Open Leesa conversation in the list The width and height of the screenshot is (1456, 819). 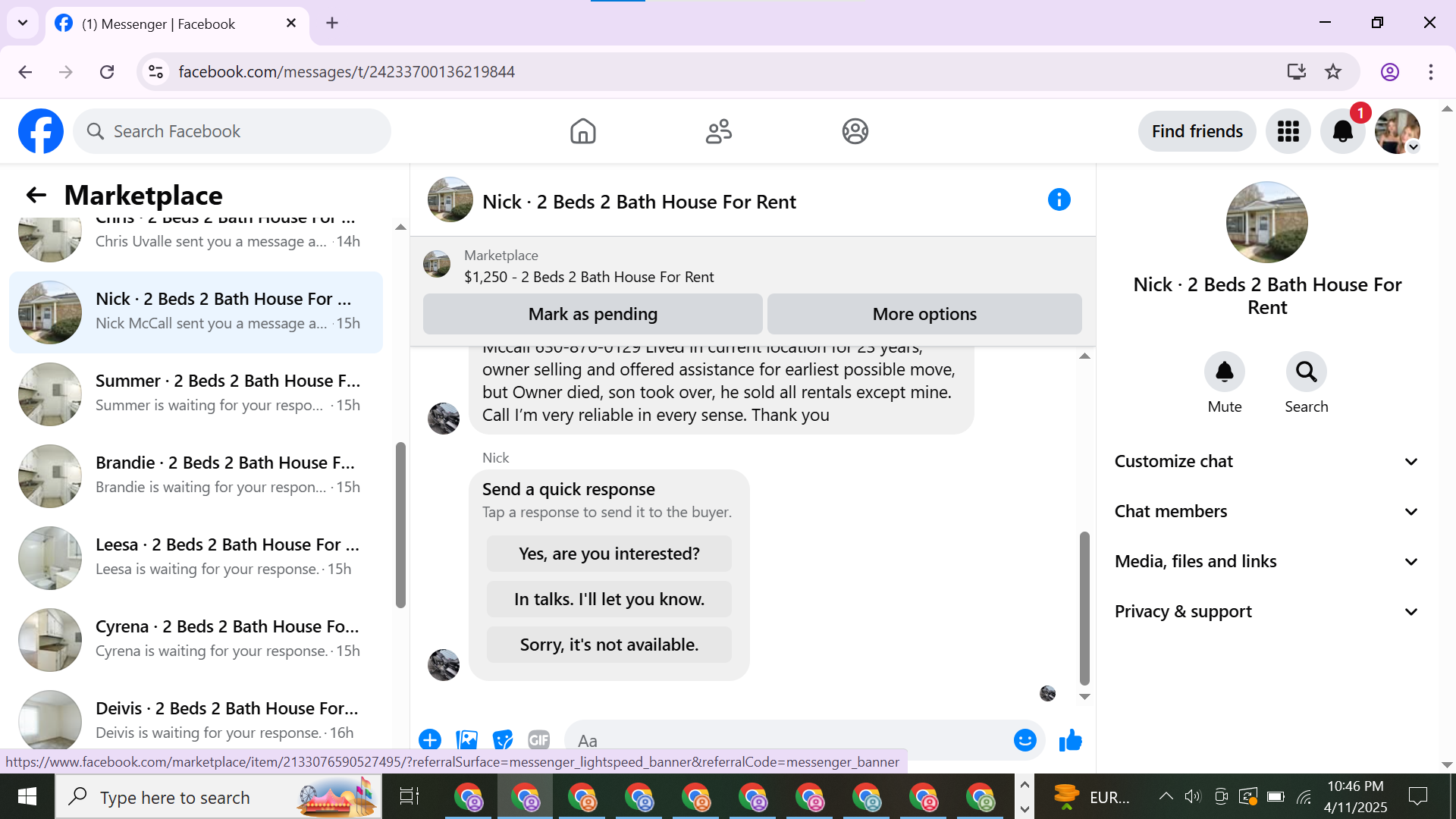pyautogui.click(x=196, y=557)
